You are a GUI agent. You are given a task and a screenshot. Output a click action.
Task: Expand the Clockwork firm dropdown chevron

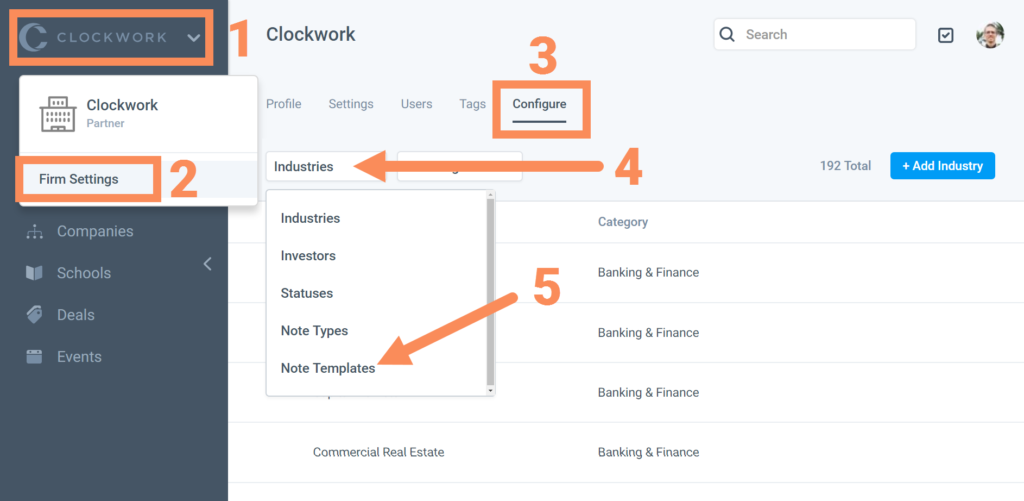point(193,38)
